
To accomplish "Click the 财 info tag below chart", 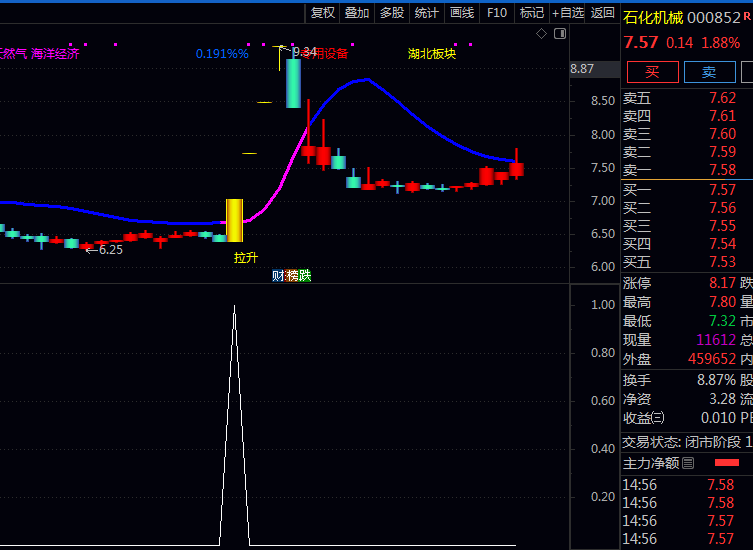I will tap(278, 275).
